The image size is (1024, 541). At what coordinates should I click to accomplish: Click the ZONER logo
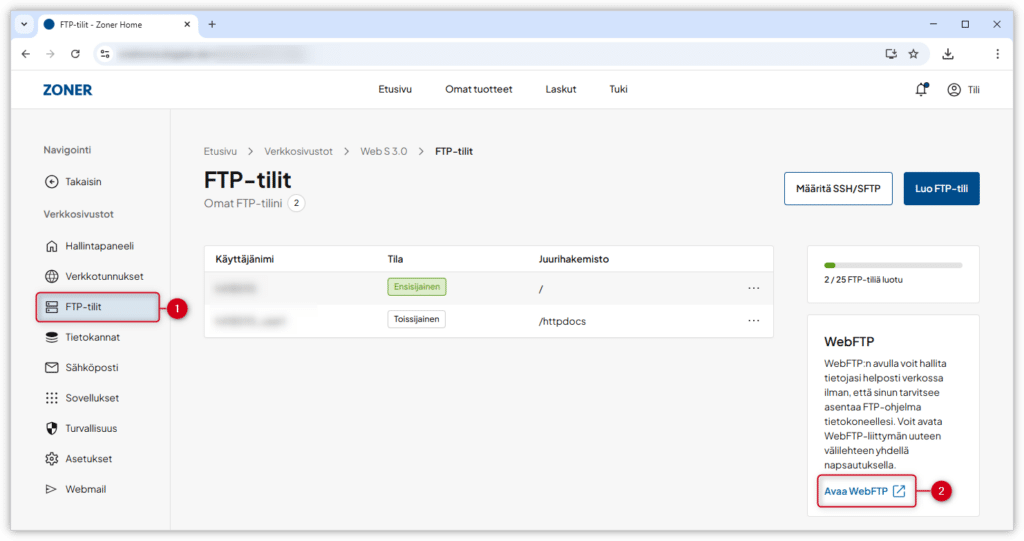67,90
